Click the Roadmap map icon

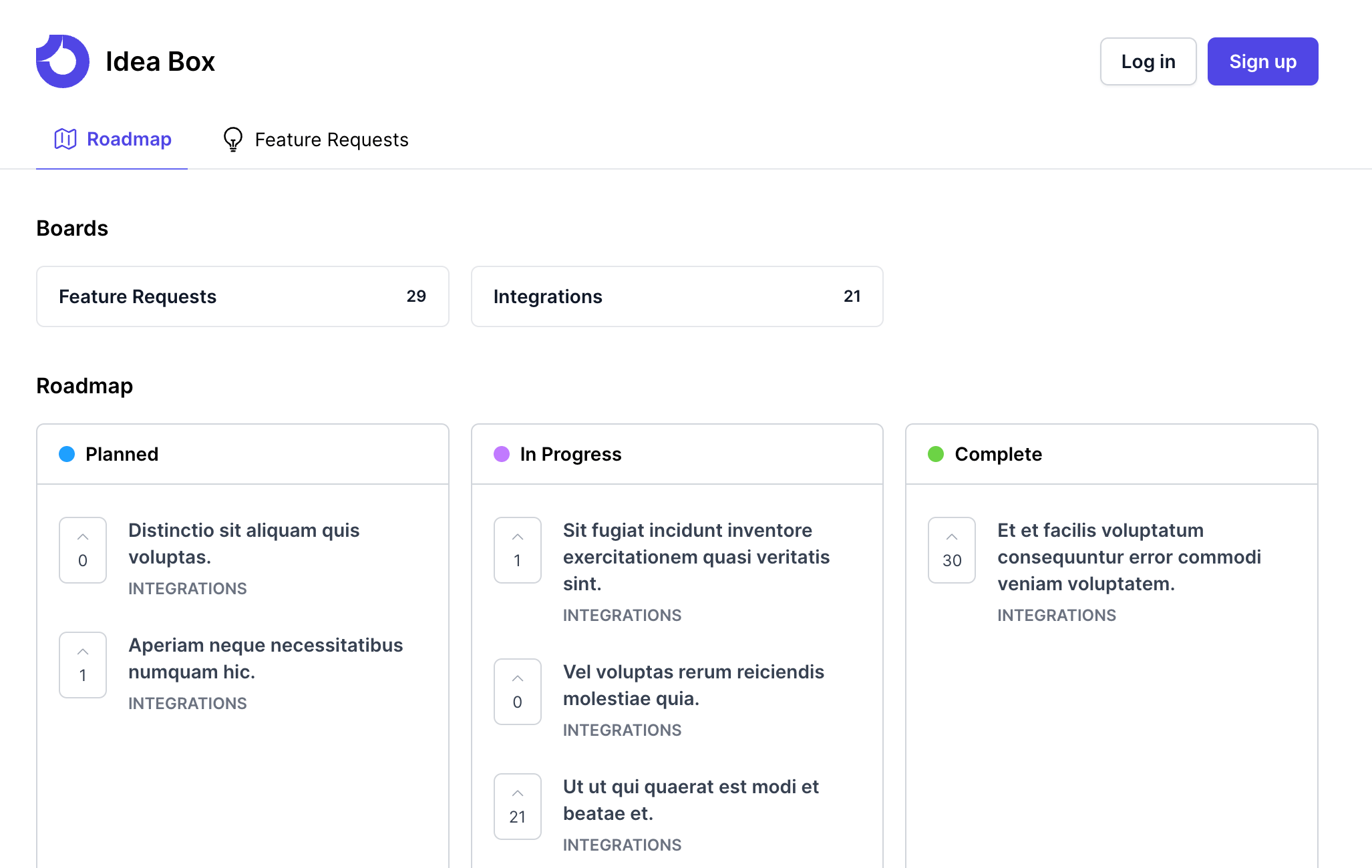tap(65, 139)
